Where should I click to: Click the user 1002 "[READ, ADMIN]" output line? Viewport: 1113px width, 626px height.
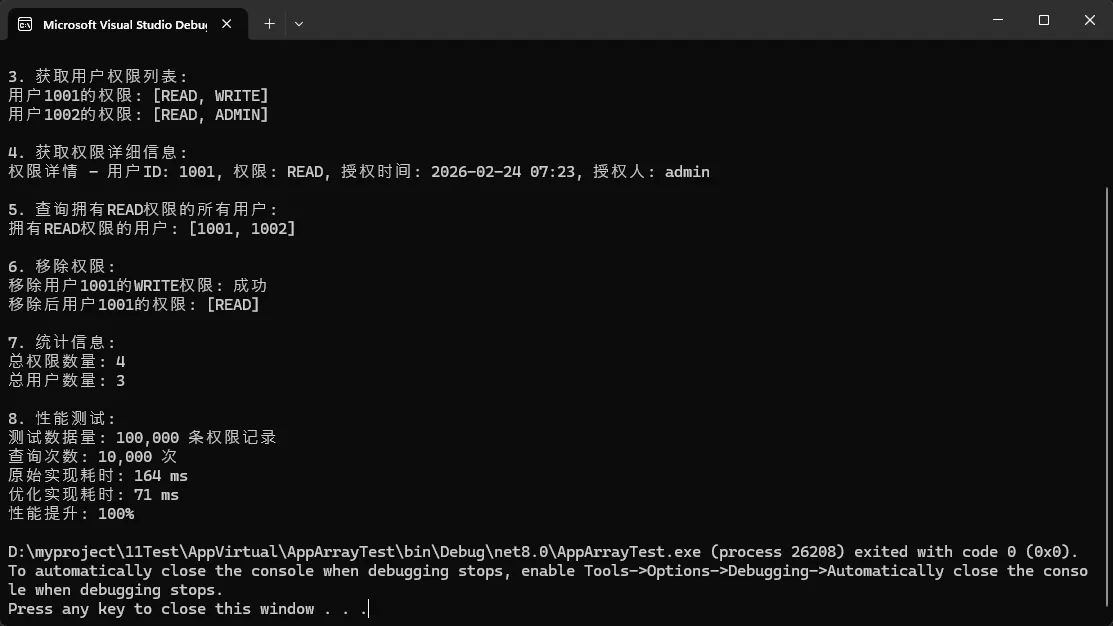click(138, 115)
